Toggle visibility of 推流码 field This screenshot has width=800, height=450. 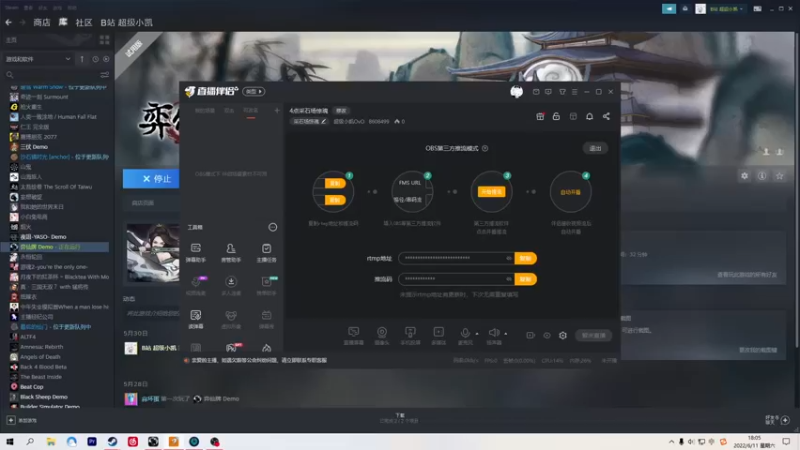click(509, 279)
